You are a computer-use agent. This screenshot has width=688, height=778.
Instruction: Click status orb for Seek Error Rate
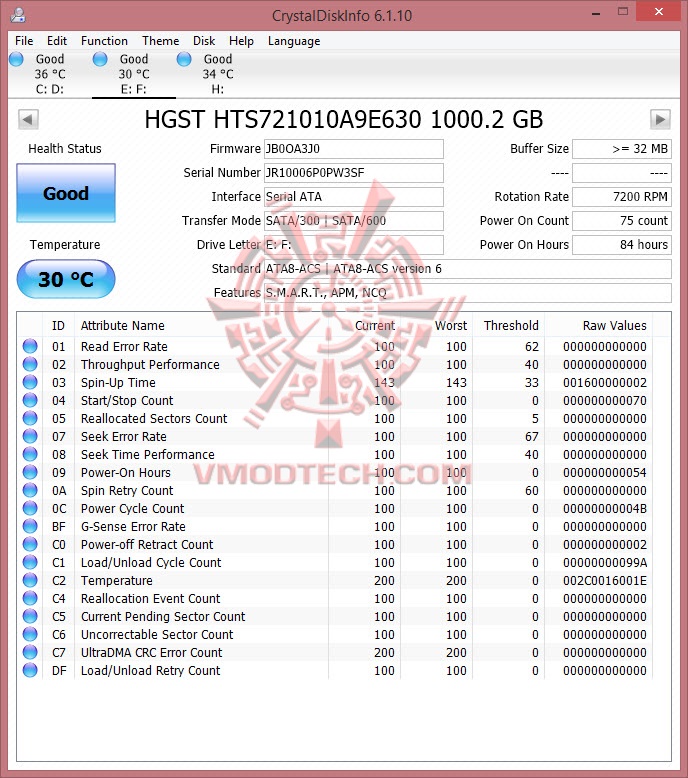[30, 436]
